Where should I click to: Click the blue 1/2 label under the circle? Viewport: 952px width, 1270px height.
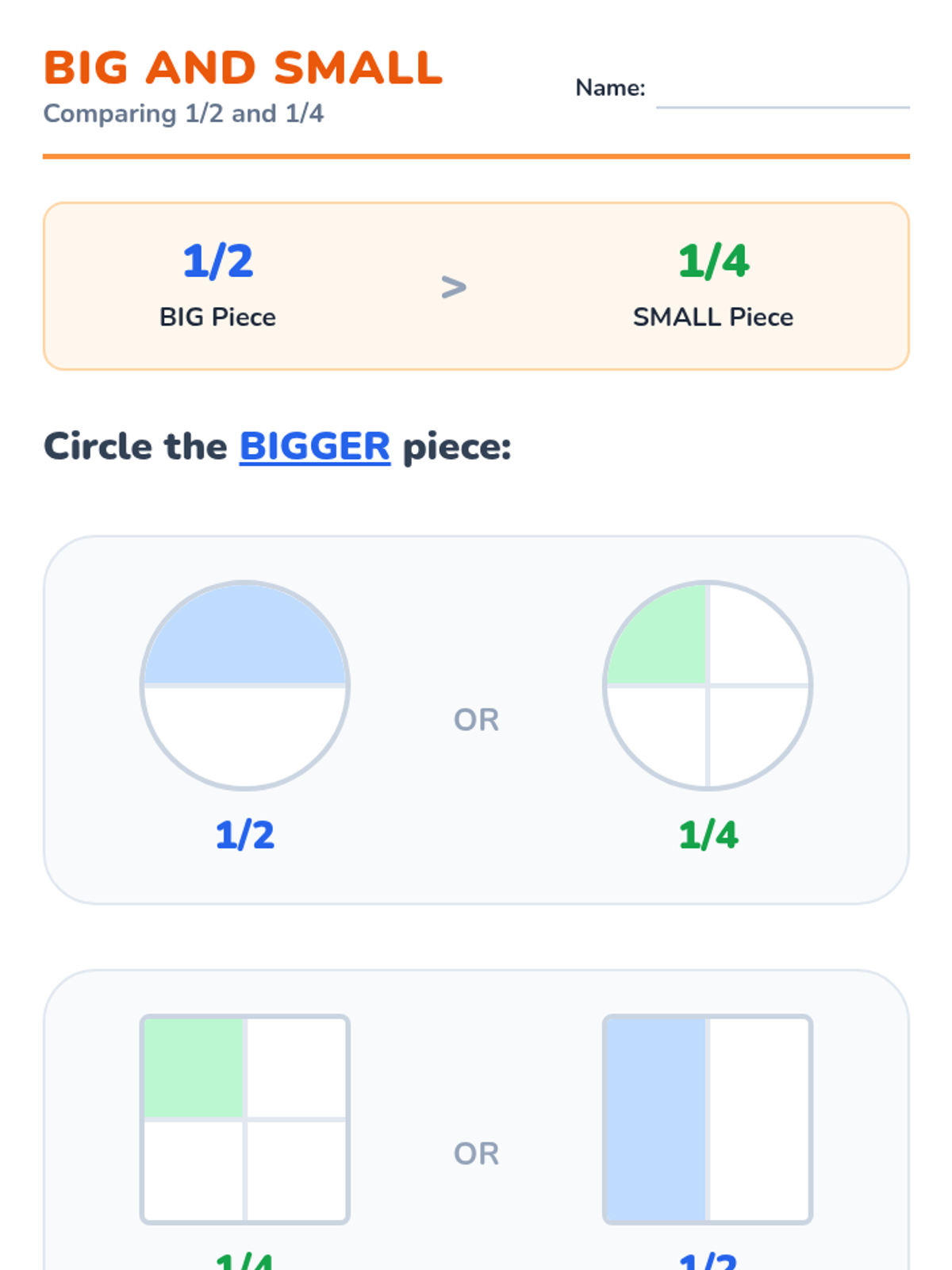245,835
